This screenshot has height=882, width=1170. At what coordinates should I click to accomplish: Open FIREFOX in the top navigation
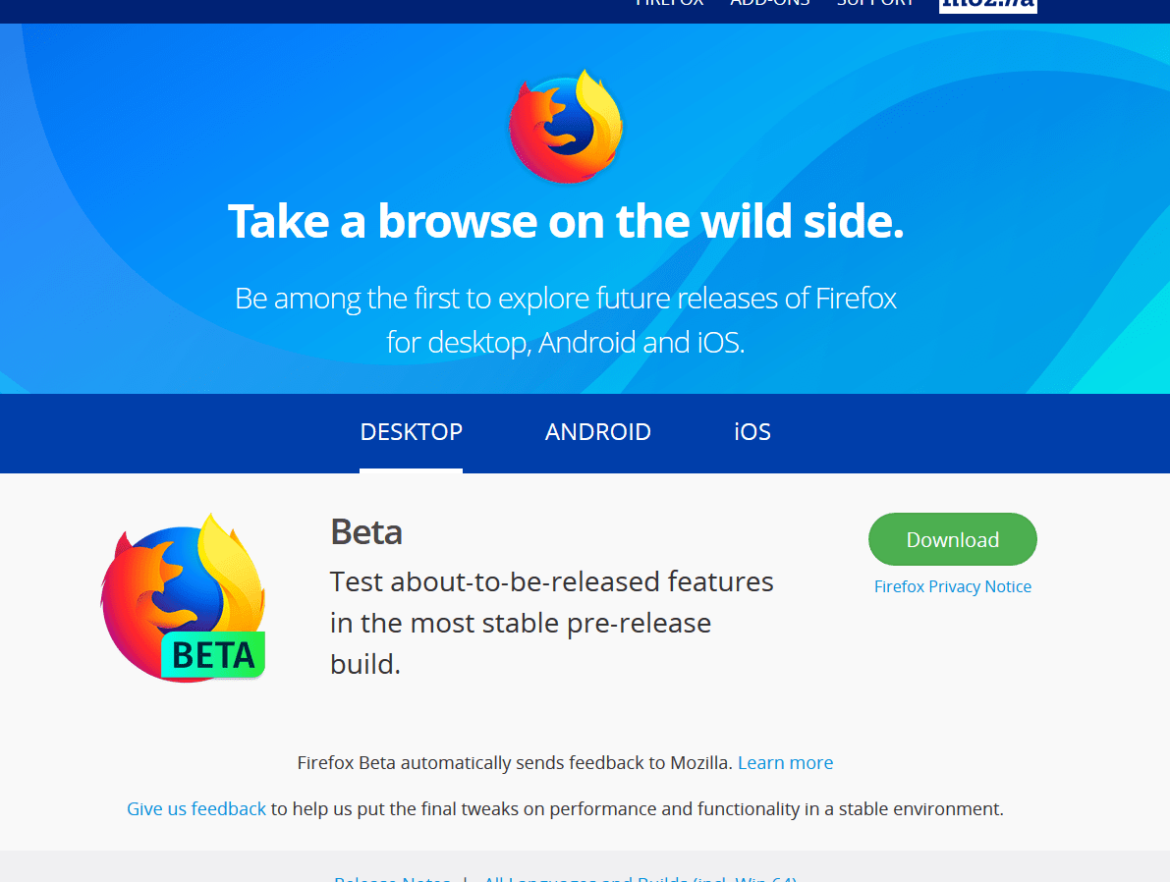[x=669, y=4]
